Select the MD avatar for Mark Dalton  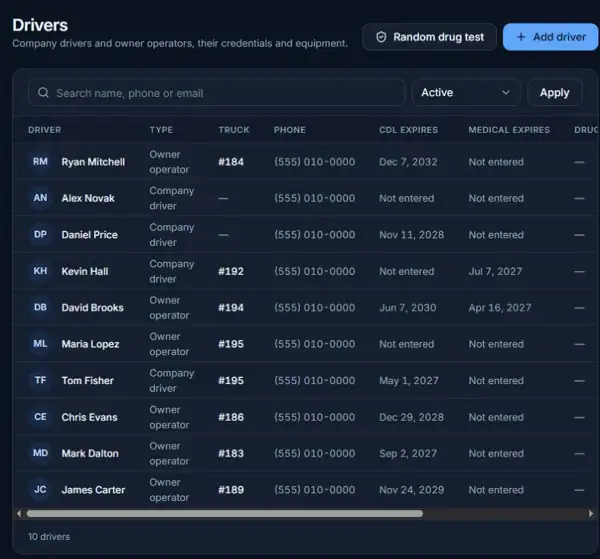[40, 453]
